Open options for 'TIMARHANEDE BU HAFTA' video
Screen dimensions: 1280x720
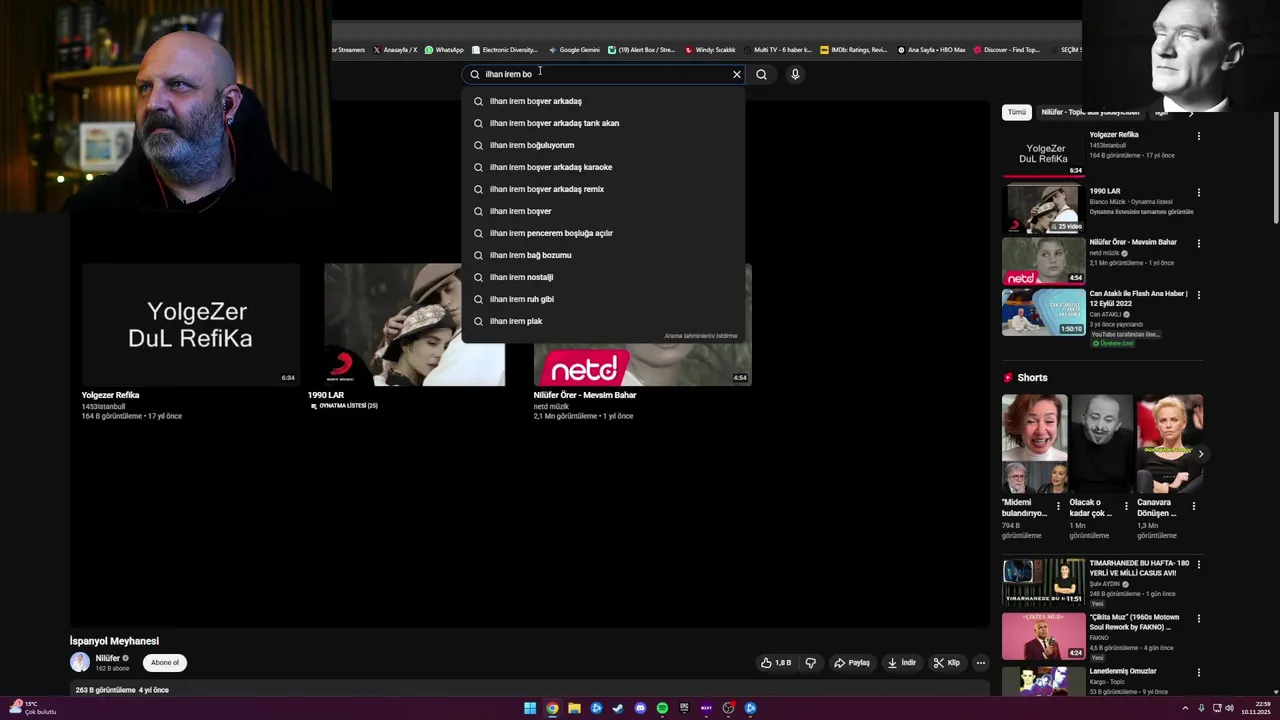coord(1198,565)
